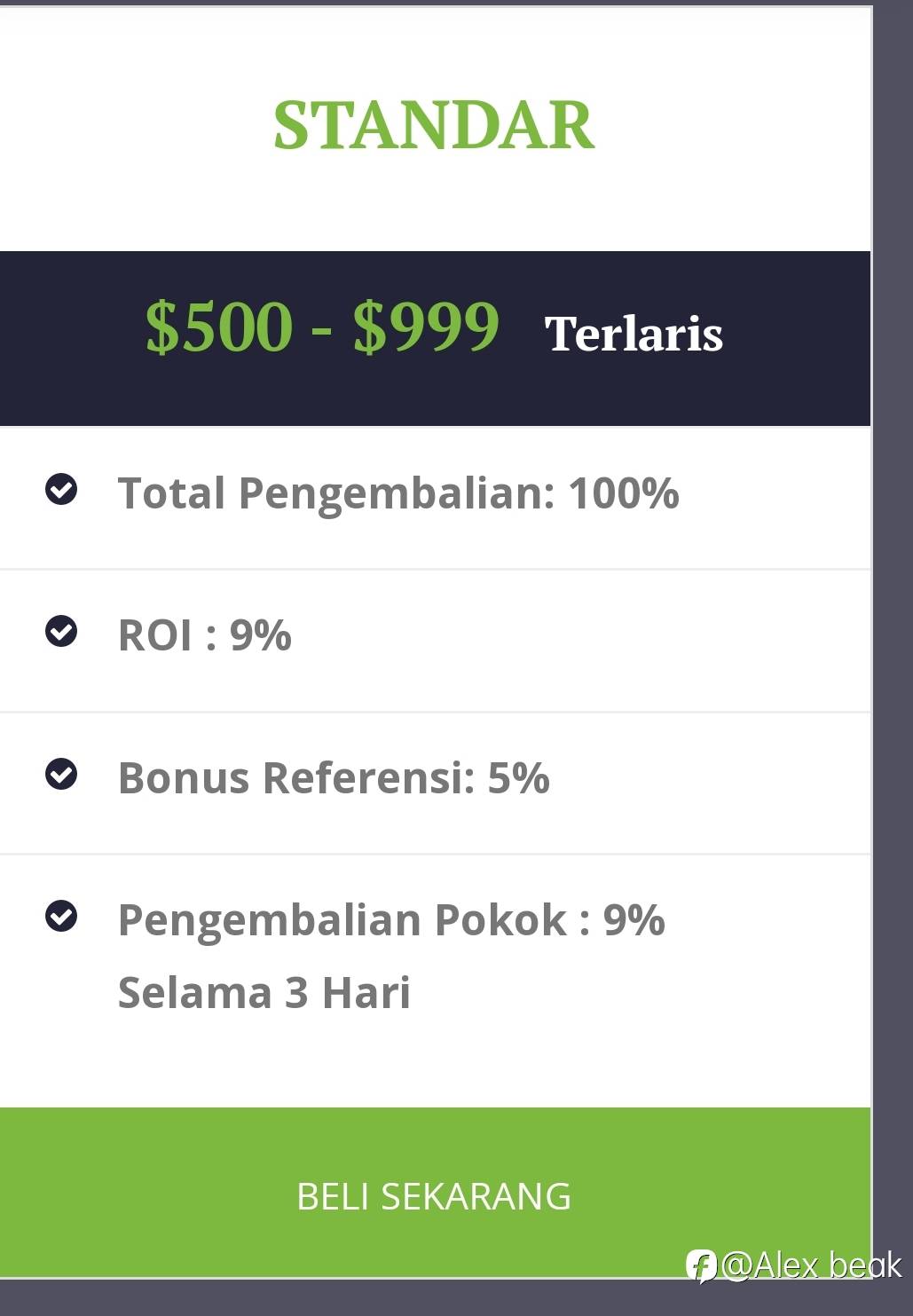Click the Bonus Referensi label
913x1316 pixels.
click(x=296, y=777)
